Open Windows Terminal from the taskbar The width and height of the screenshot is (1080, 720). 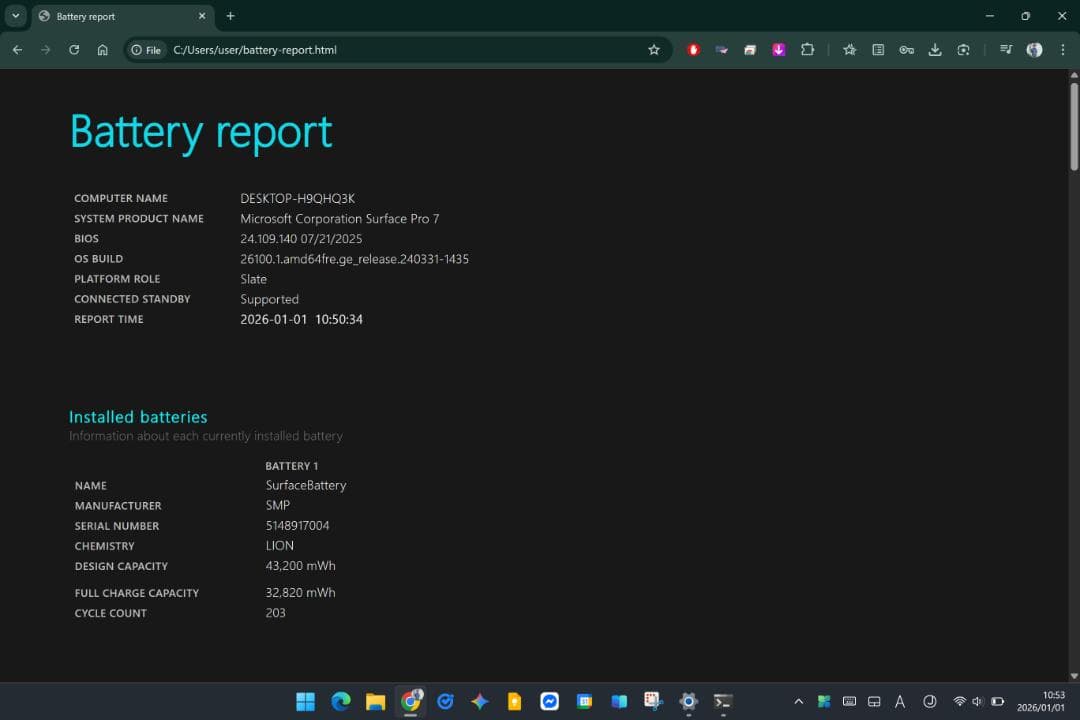pos(722,701)
